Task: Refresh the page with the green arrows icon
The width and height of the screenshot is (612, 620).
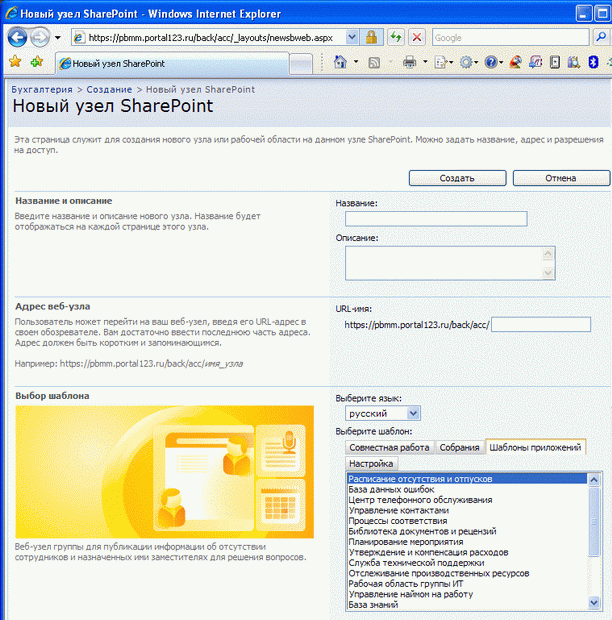Action: point(395,38)
